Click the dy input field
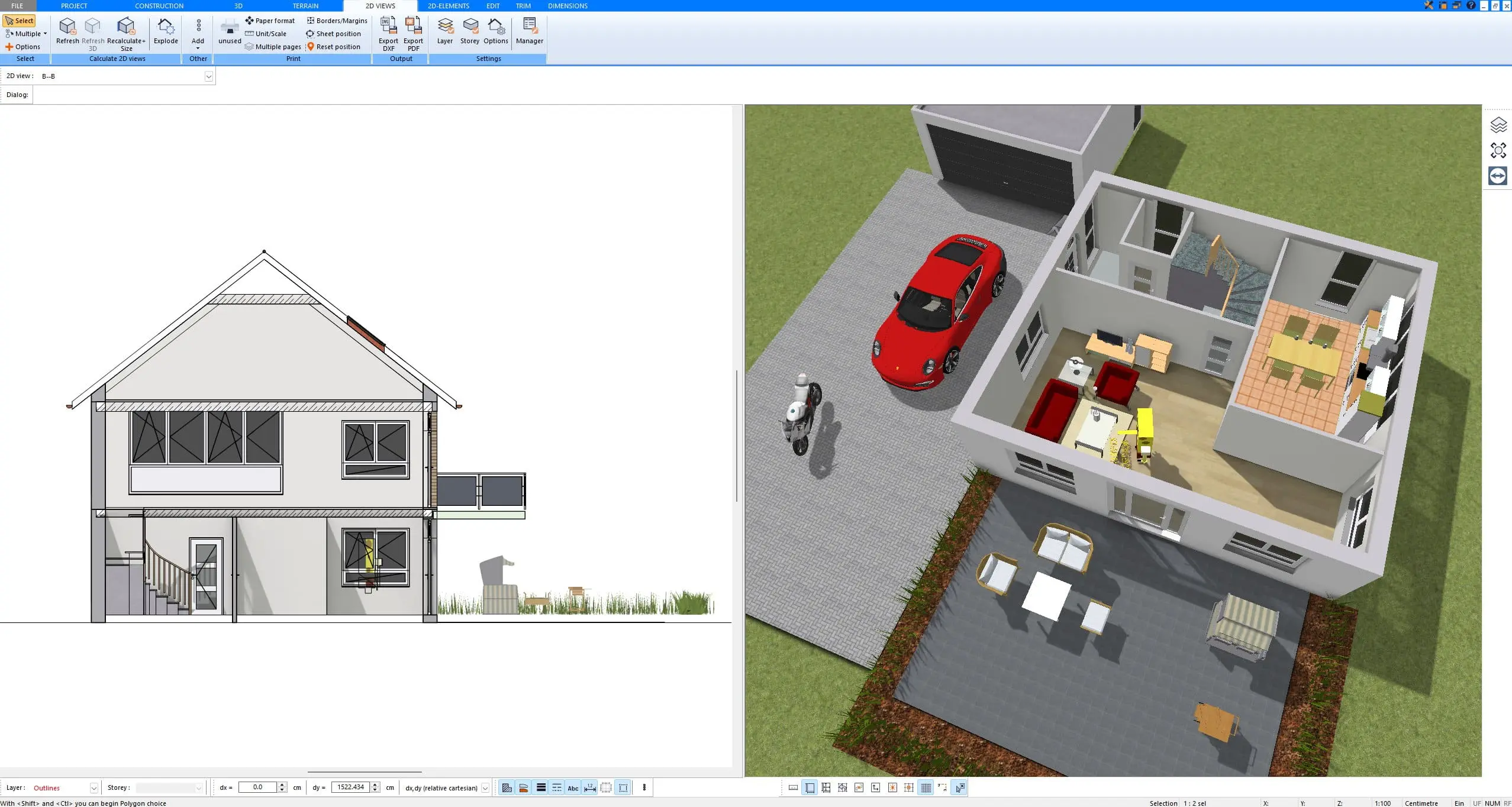 pyautogui.click(x=351, y=787)
